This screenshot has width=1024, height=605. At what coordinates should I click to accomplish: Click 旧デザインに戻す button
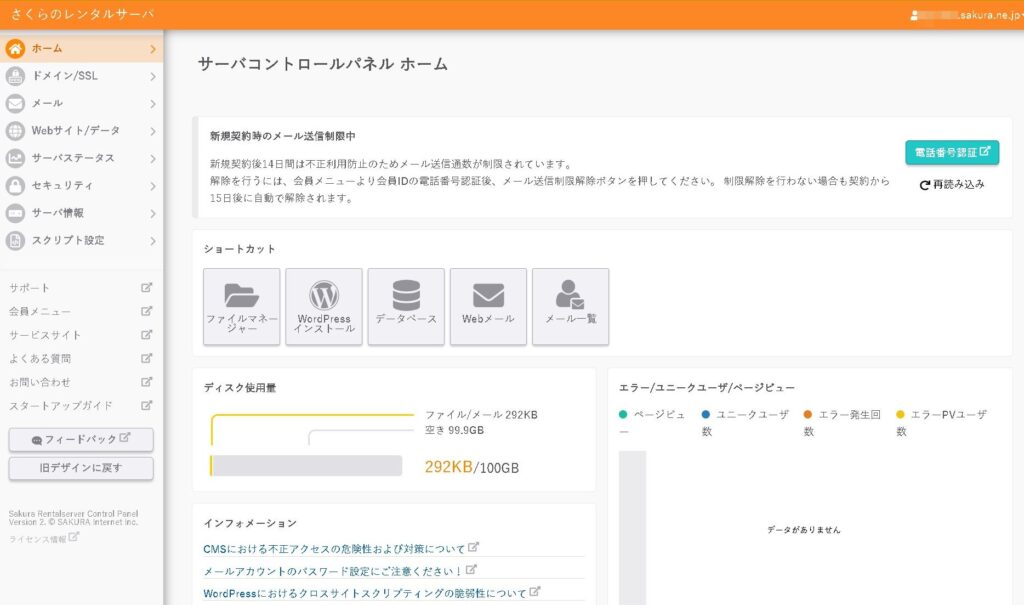pos(81,468)
